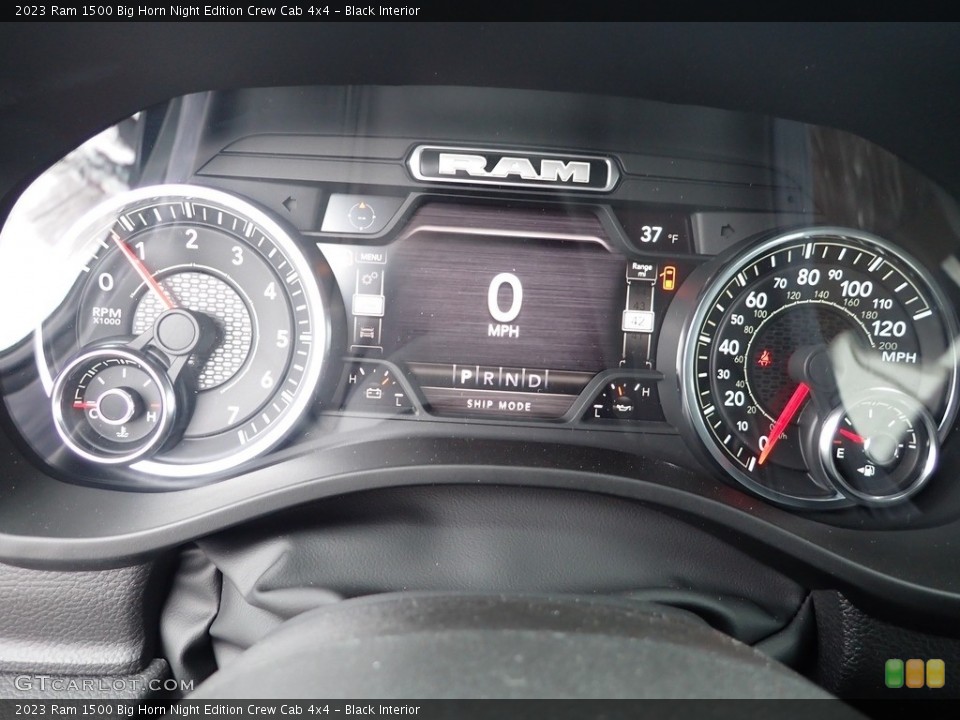Tap the 37 °F outside temperature
The height and width of the screenshot is (720, 960).
(x=659, y=234)
